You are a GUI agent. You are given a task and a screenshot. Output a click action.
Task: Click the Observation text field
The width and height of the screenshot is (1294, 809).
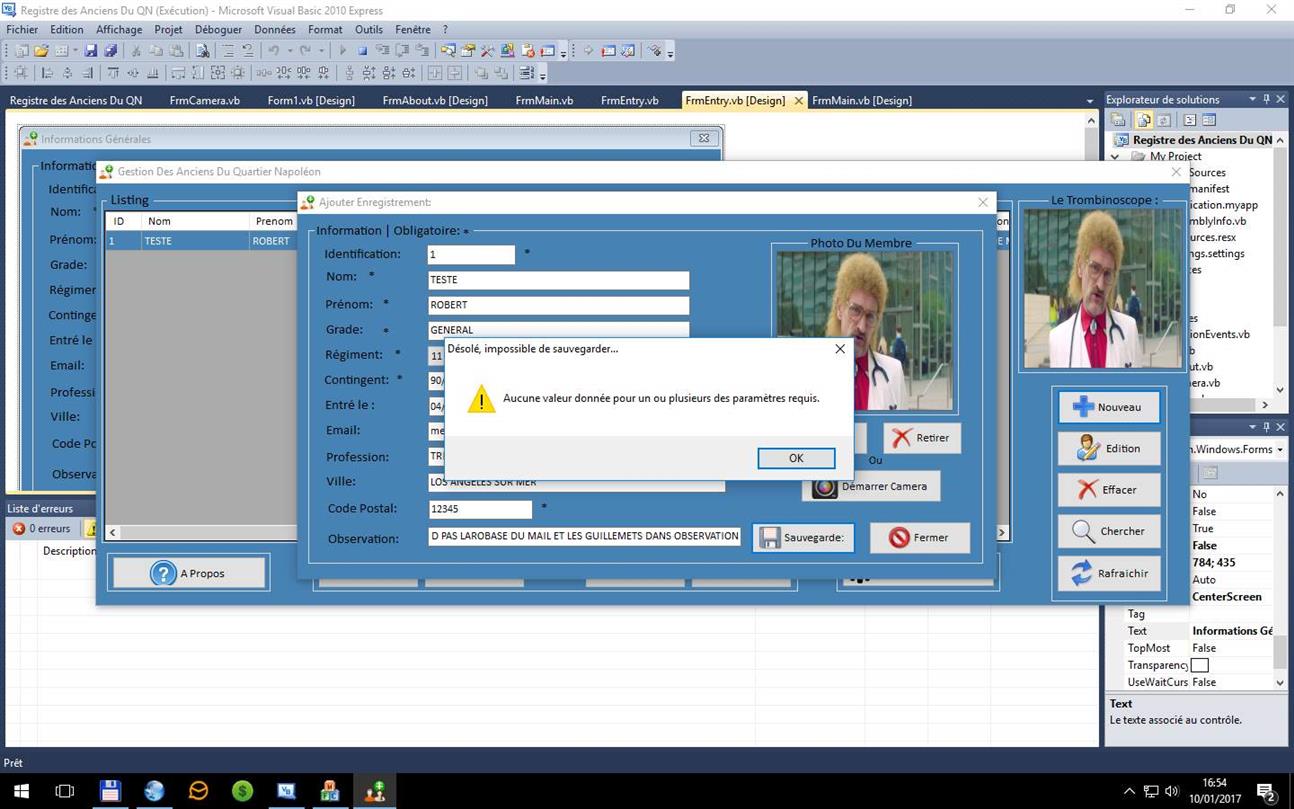pos(584,536)
